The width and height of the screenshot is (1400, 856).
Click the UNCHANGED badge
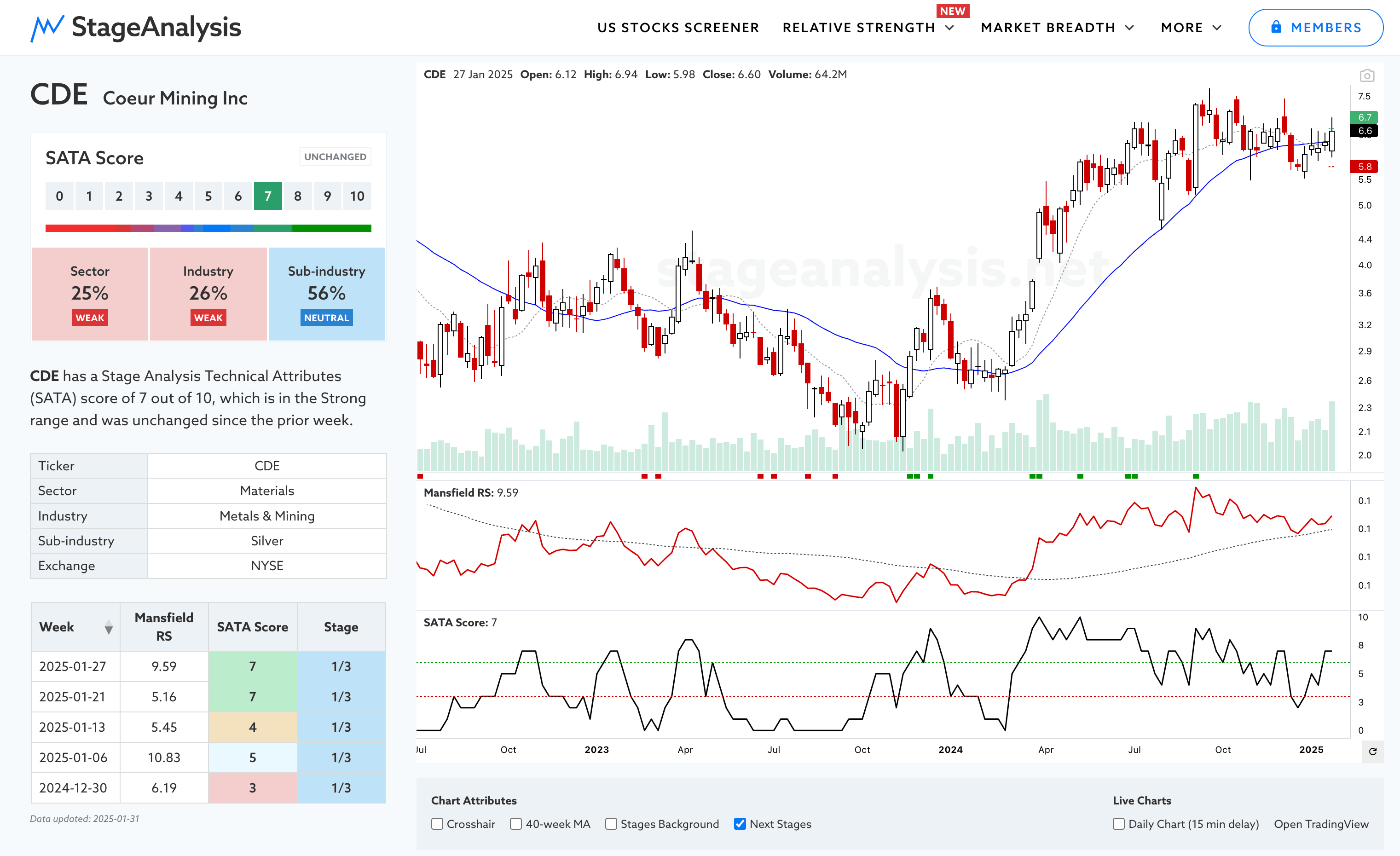click(x=335, y=157)
